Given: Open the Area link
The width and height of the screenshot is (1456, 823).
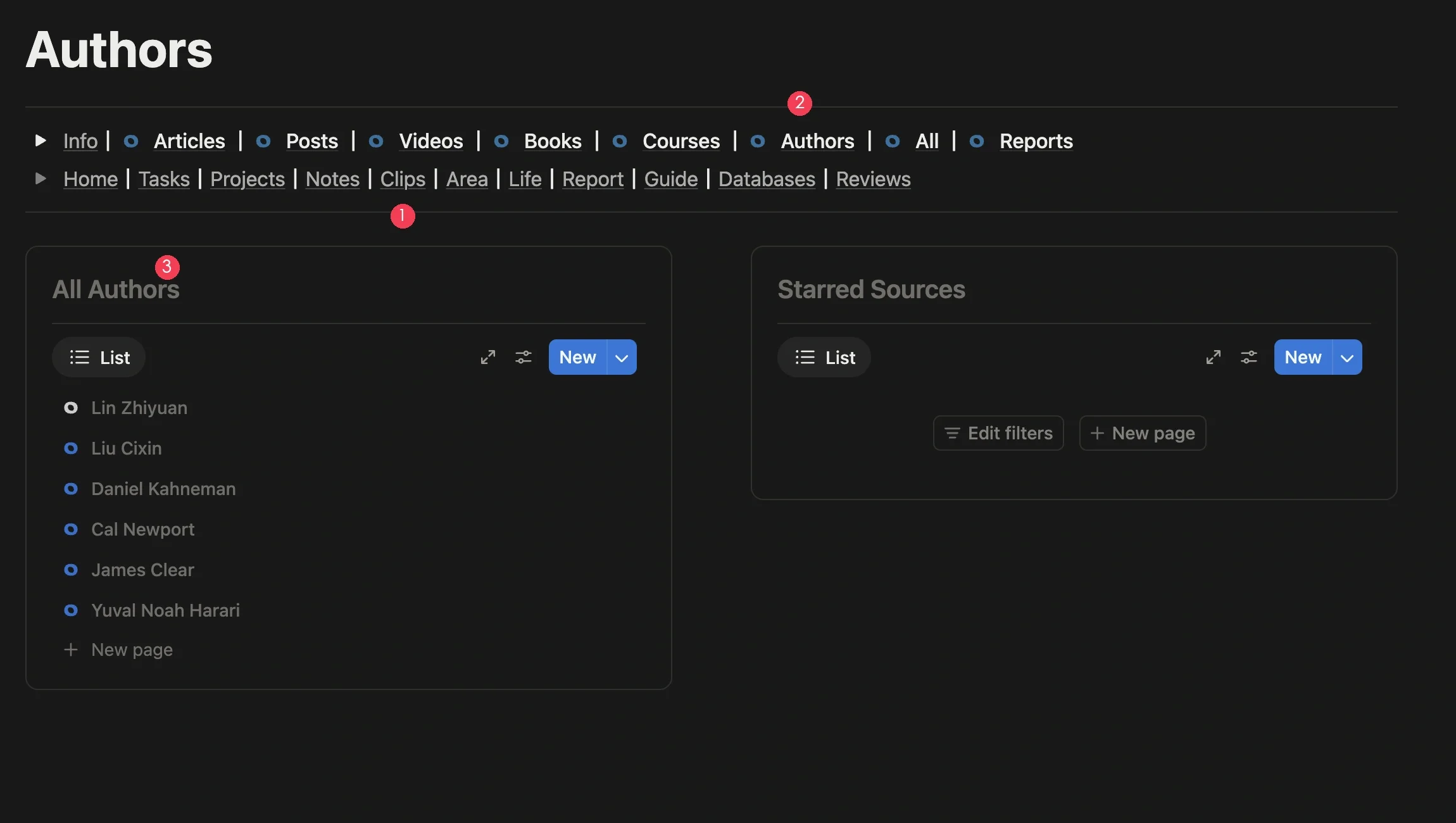Looking at the screenshot, I should [x=467, y=179].
